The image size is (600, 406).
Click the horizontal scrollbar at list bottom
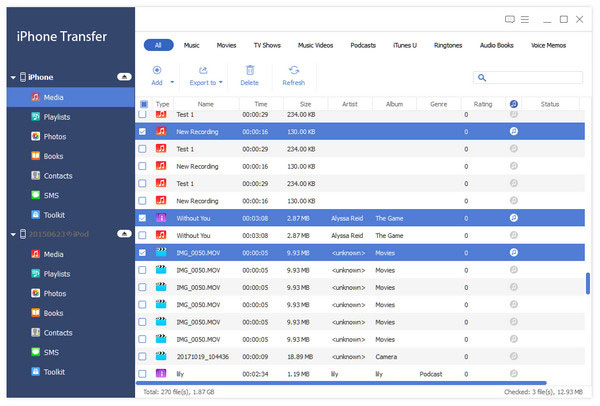pos(341,383)
